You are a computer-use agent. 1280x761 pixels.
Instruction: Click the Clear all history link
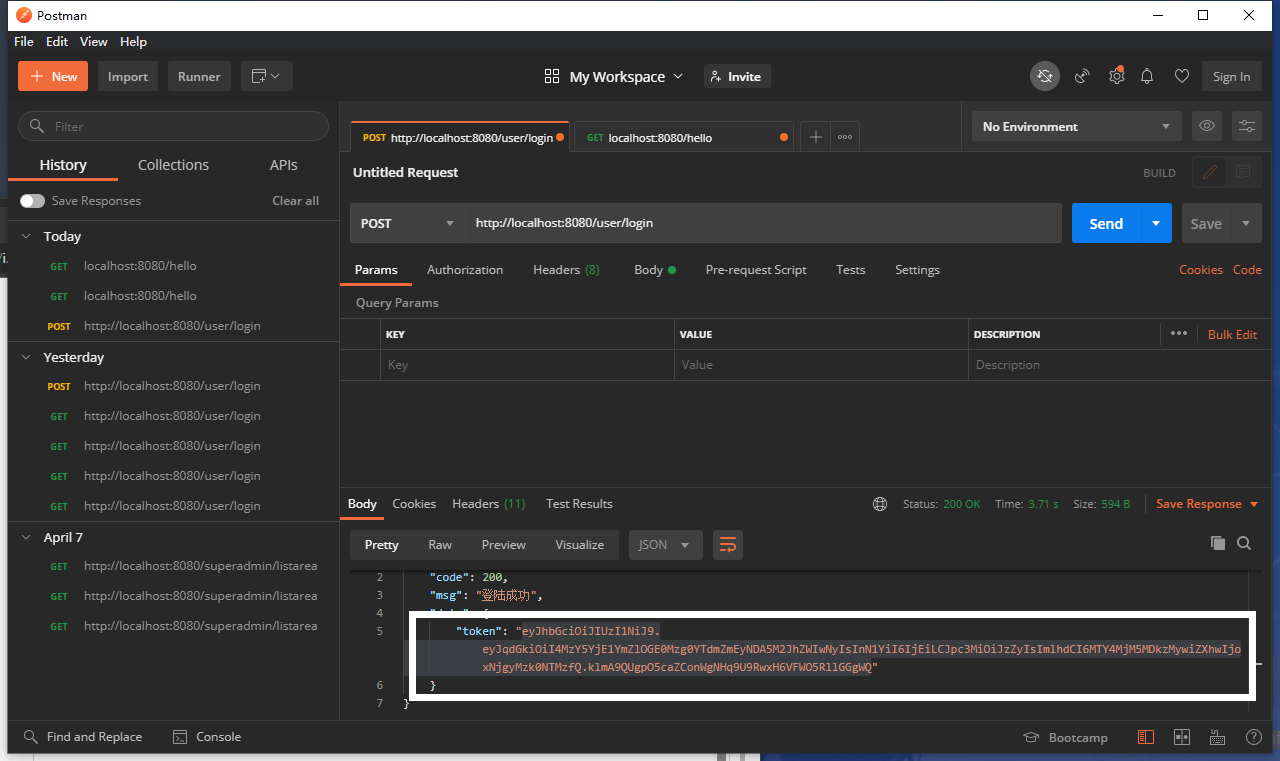296,201
